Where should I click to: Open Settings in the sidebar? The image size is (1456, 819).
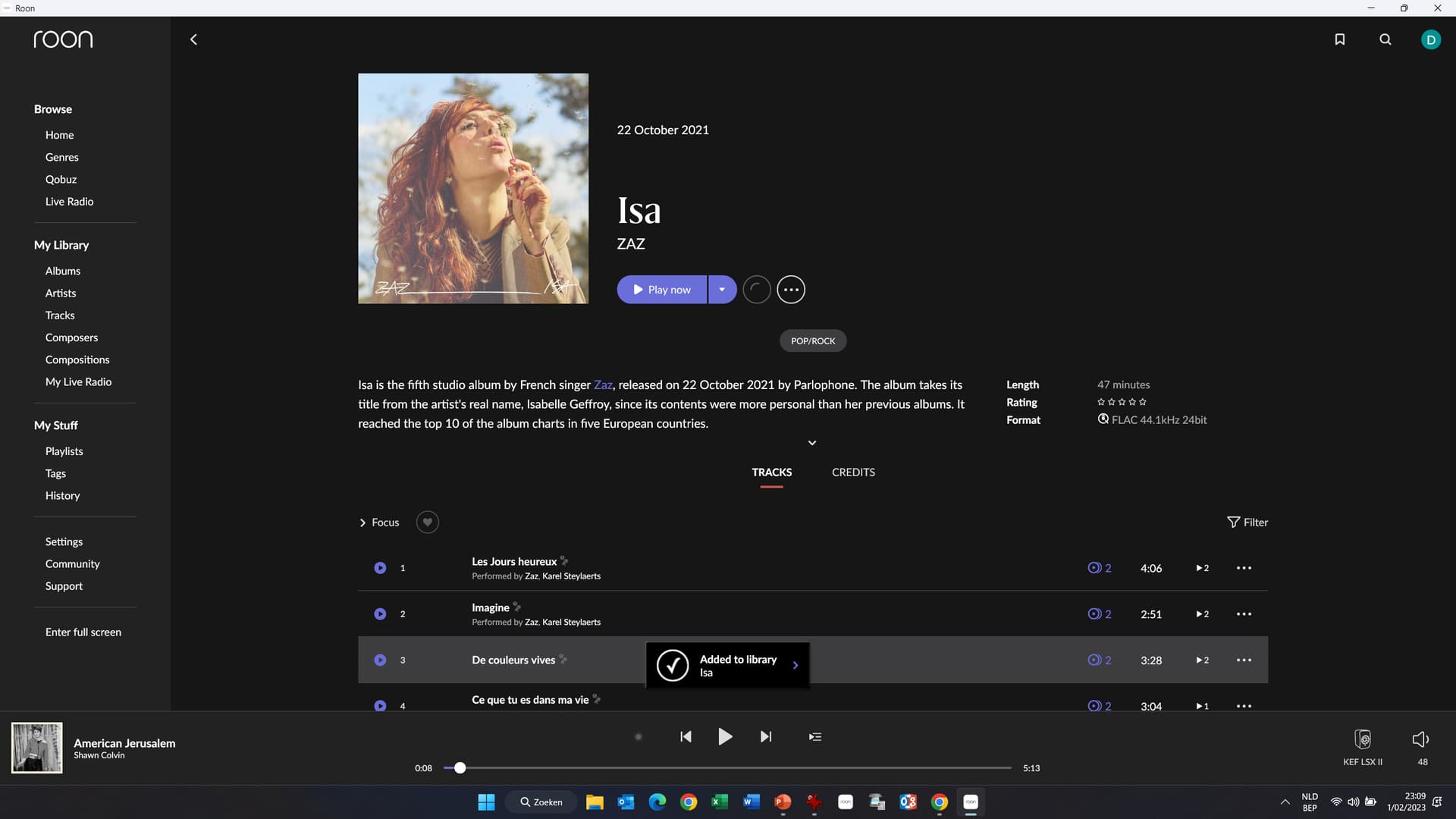coord(64,541)
